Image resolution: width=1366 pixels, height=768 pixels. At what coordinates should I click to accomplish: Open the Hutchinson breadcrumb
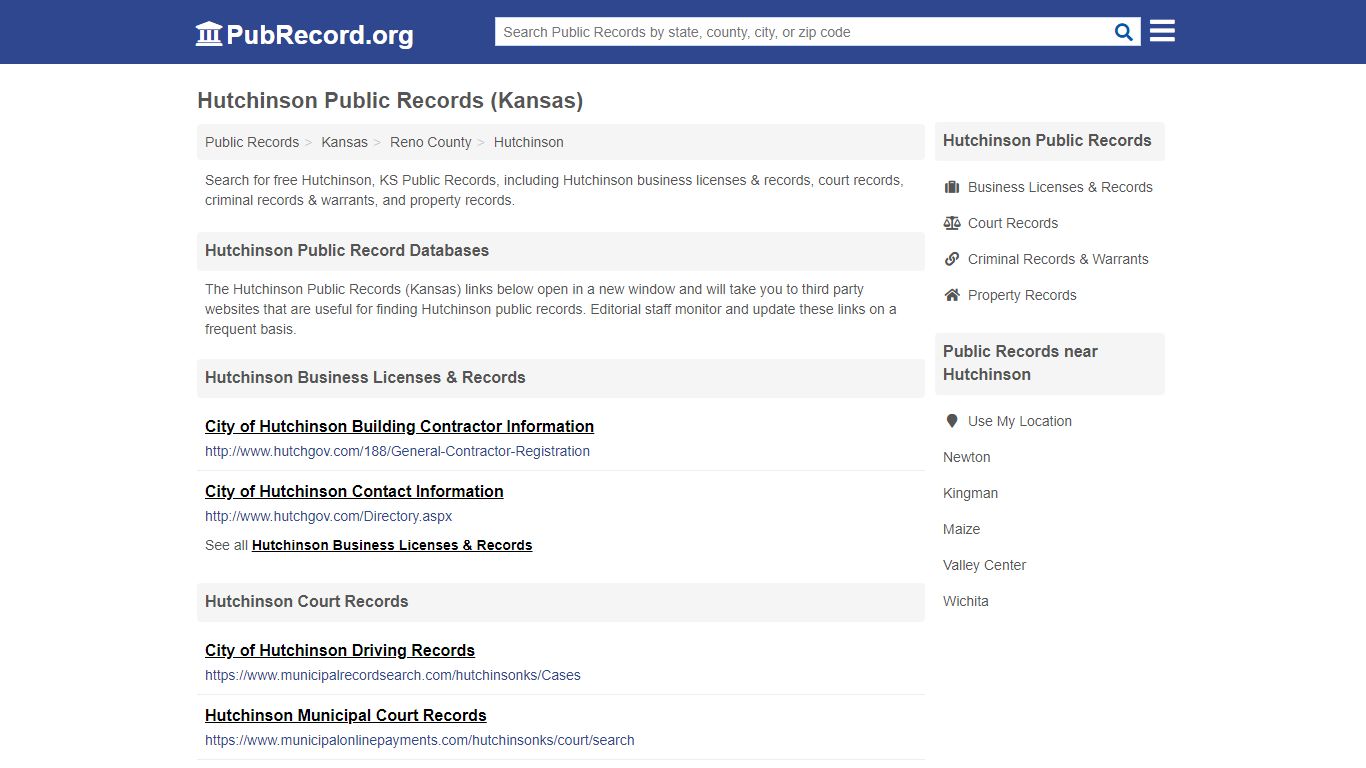pyautogui.click(x=529, y=142)
